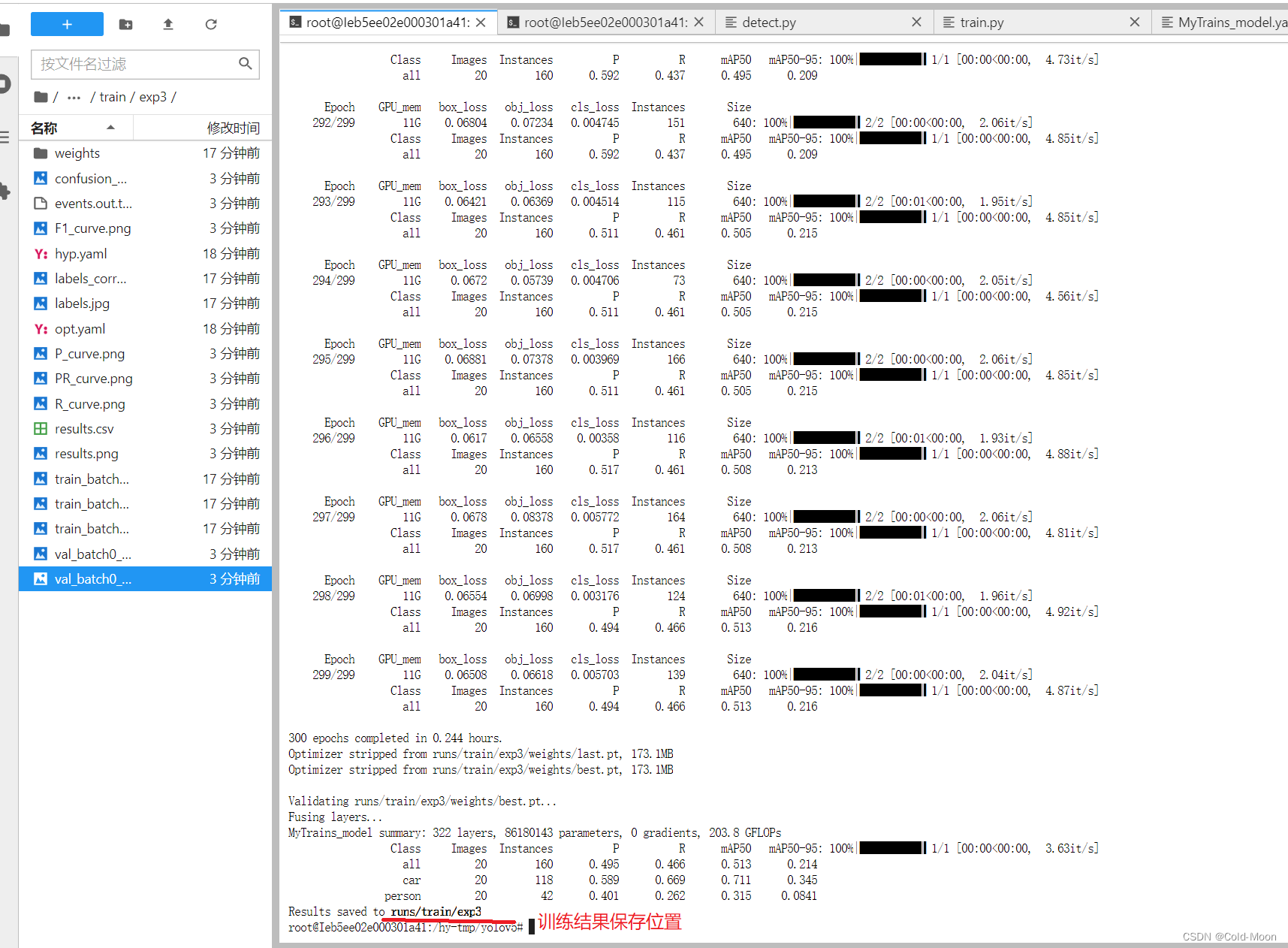Click the terminal icon on first tab
This screenshot has width=1288, height=948.
click(295, 23)
